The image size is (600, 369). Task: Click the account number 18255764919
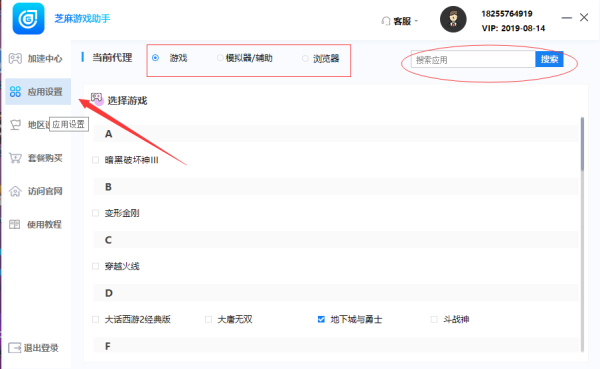pos(507,14)
